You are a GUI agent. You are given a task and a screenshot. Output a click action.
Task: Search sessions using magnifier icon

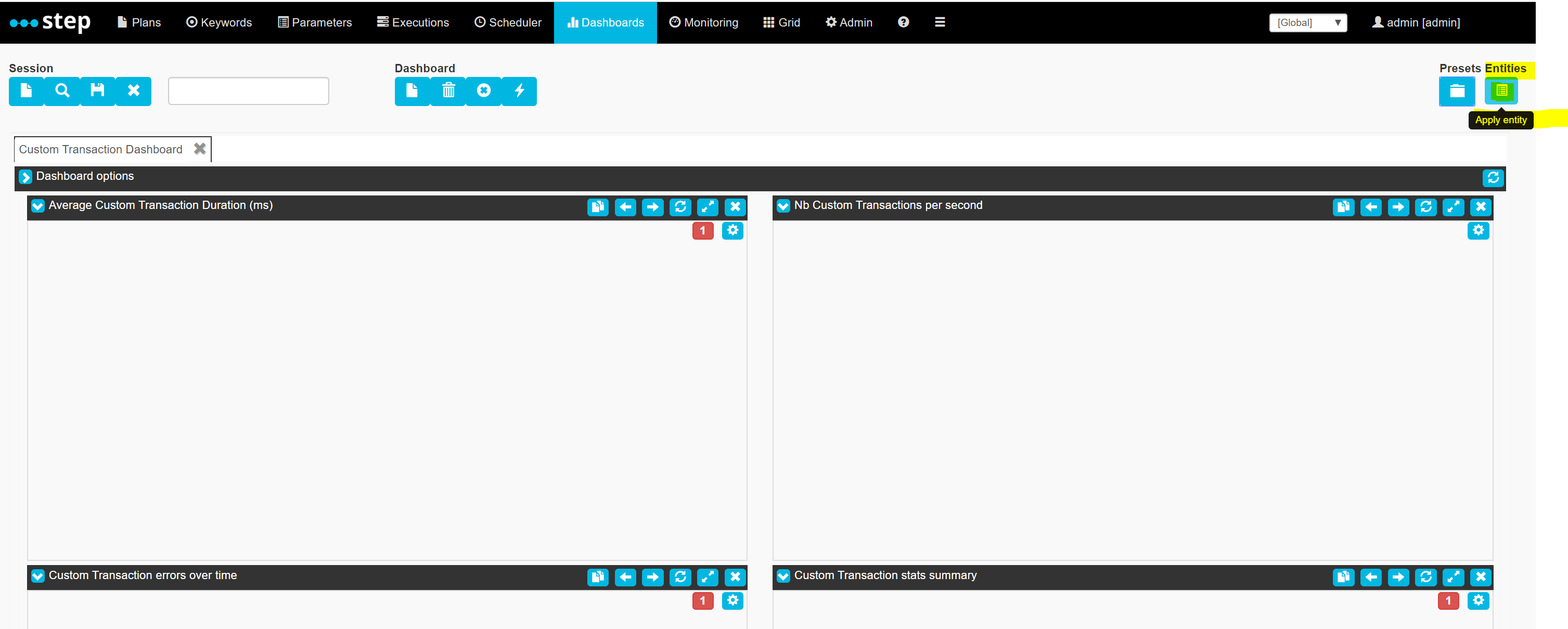click(62, 91)
